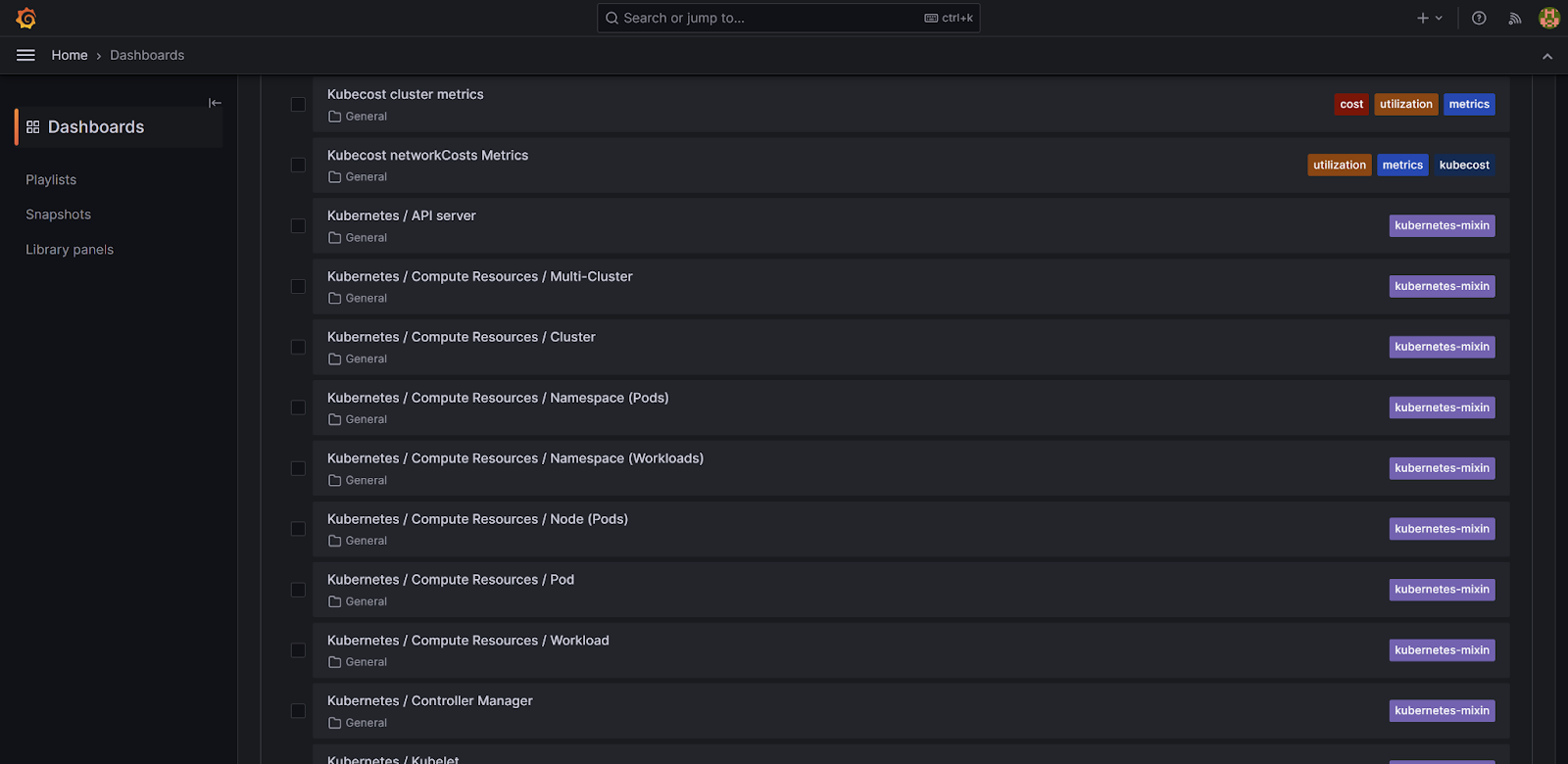Open Compute Resources / Node (Pods) dashboard
Screen dimensions: 1568x764
pyautogui.click(x=477, y=519)
